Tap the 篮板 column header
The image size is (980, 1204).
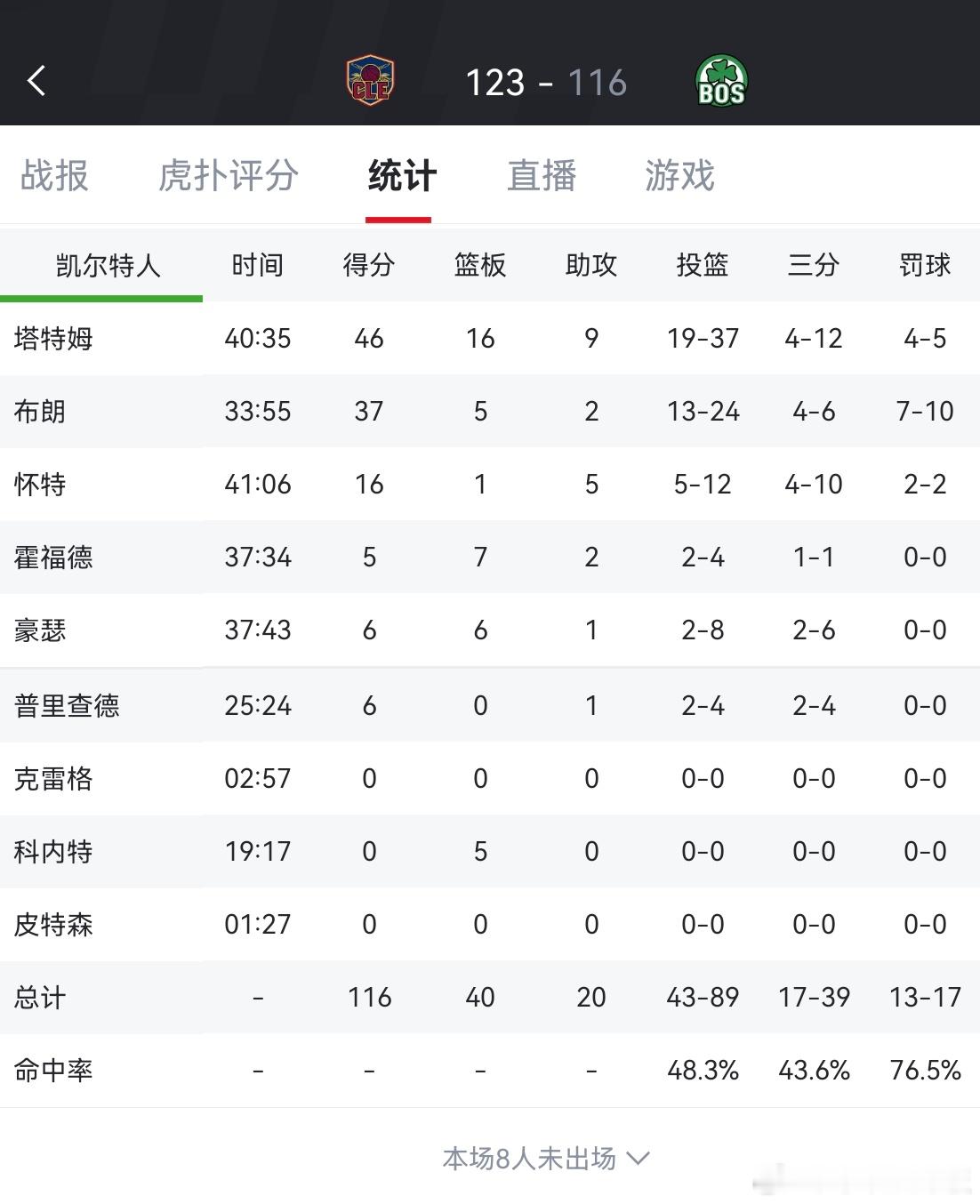pyautogui.click(x=480, y=265)
